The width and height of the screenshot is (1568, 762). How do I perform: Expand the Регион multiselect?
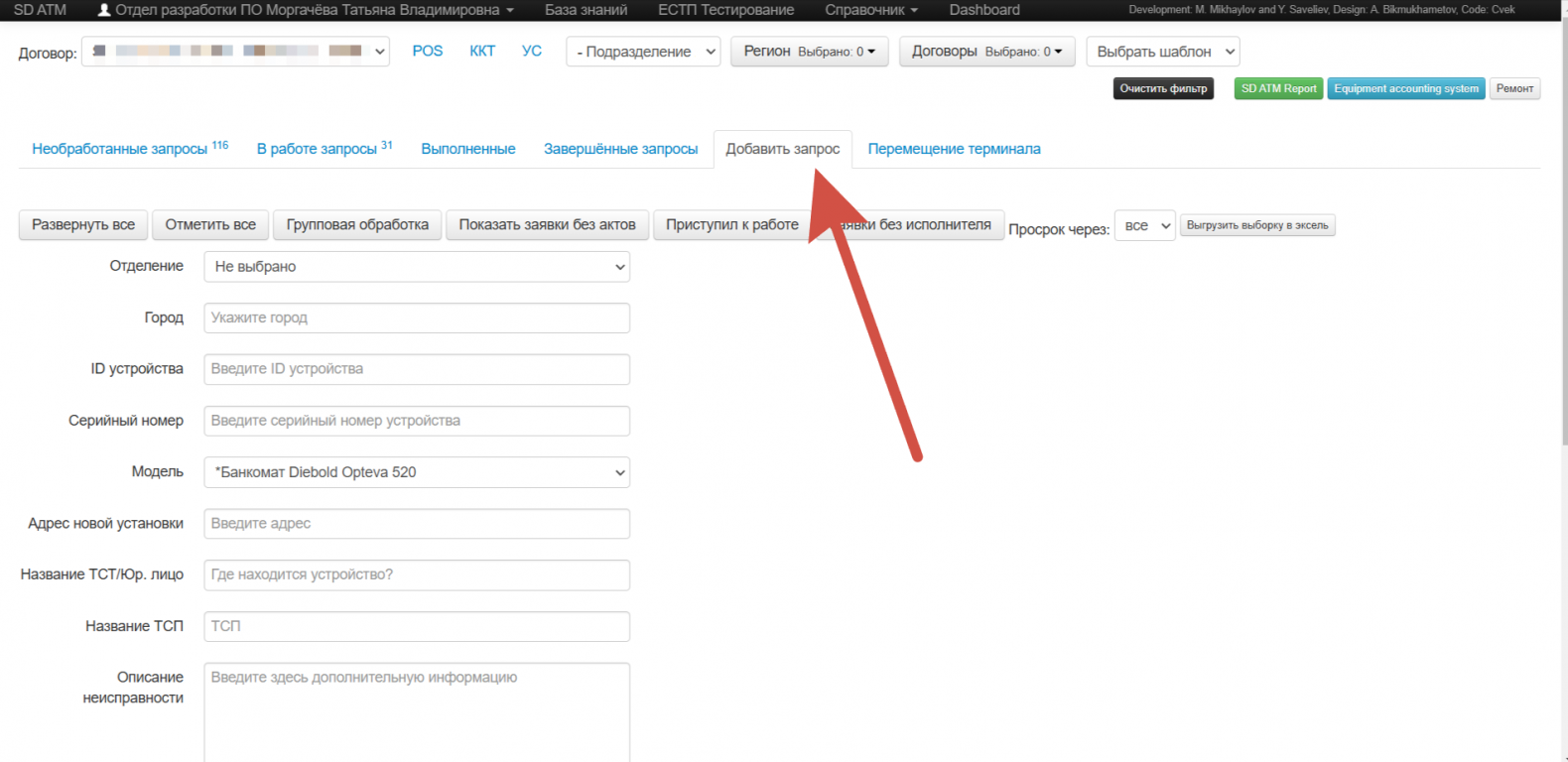click(x=809, y=52)
